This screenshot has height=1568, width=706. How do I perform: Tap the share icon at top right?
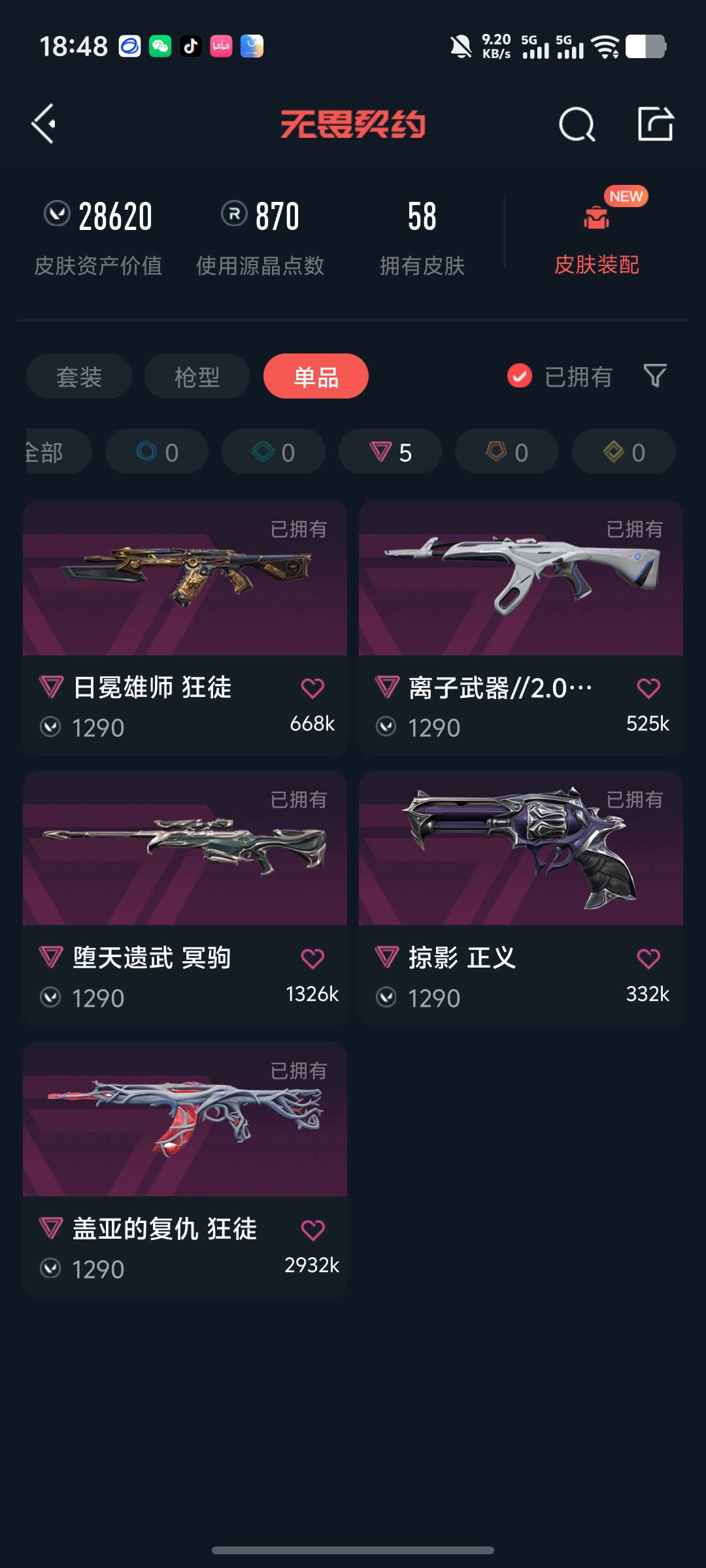pos(655,123)
